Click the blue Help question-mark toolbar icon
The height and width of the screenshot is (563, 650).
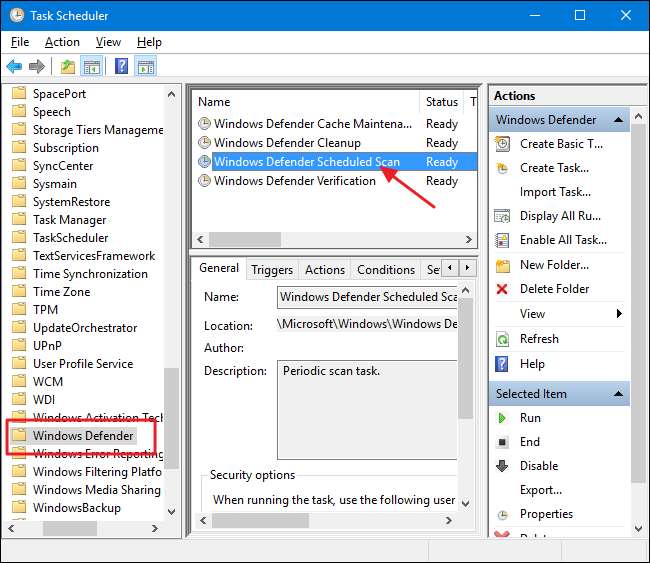(121, 67)
